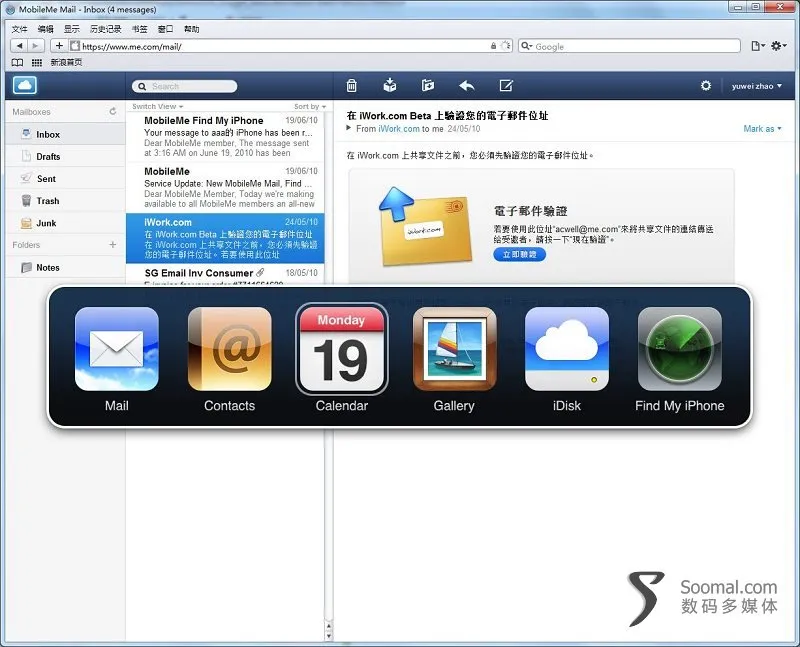
Task: Open the Calendar app icon
Action: tap(342, 349)
